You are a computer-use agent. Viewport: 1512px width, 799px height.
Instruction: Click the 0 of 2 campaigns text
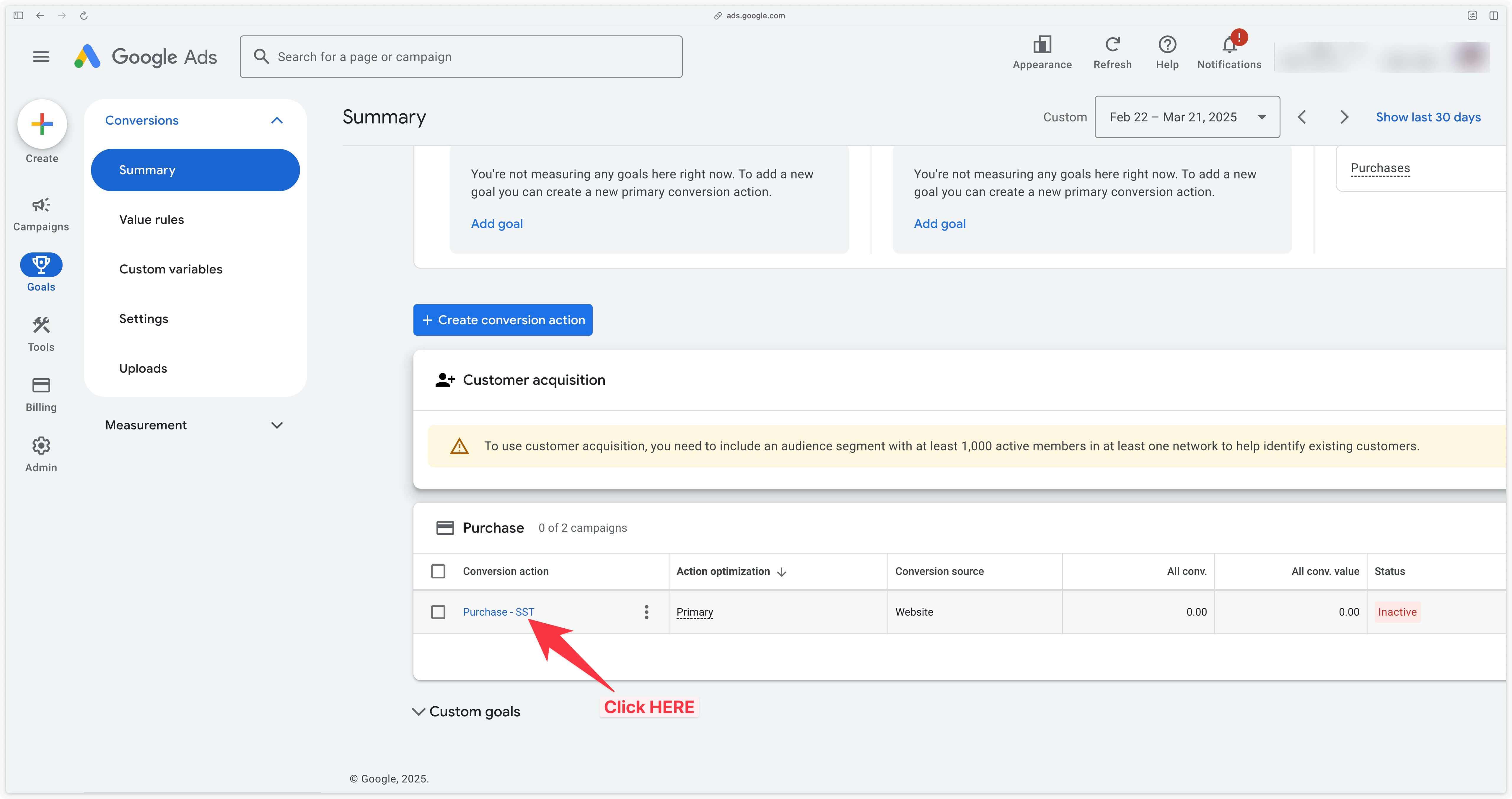pyautogui.click(x=582, y=528)
